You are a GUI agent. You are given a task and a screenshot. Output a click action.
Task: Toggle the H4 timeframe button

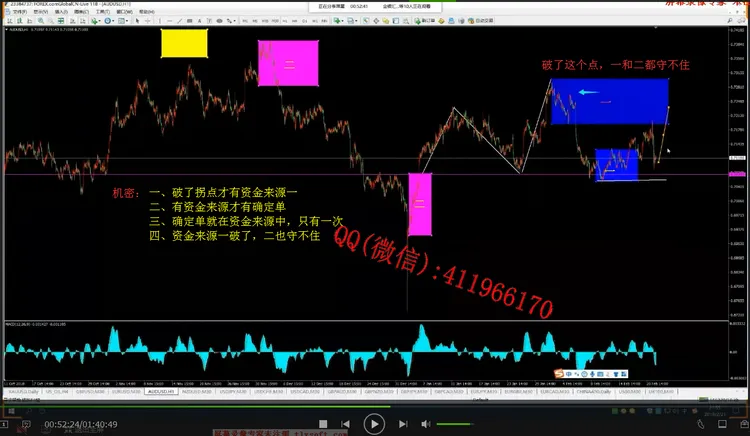(295, 21)
